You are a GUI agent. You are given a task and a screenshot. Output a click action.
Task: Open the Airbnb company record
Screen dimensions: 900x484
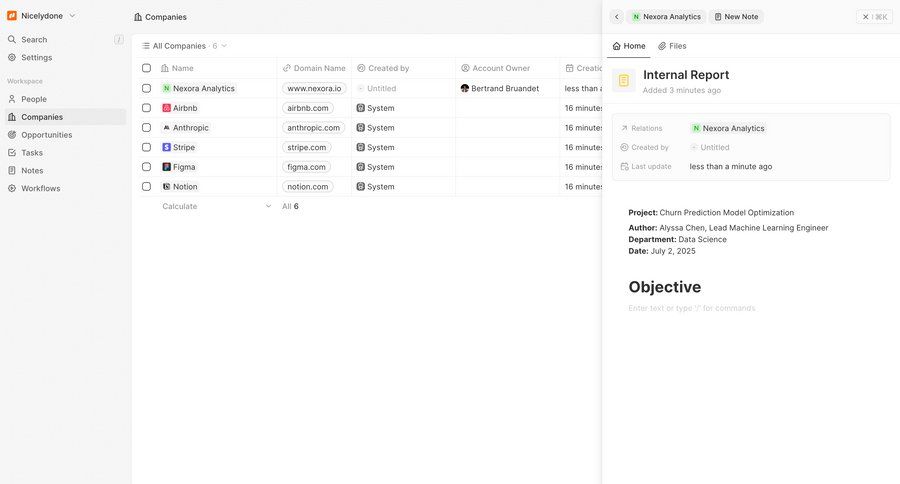(180, 108)
